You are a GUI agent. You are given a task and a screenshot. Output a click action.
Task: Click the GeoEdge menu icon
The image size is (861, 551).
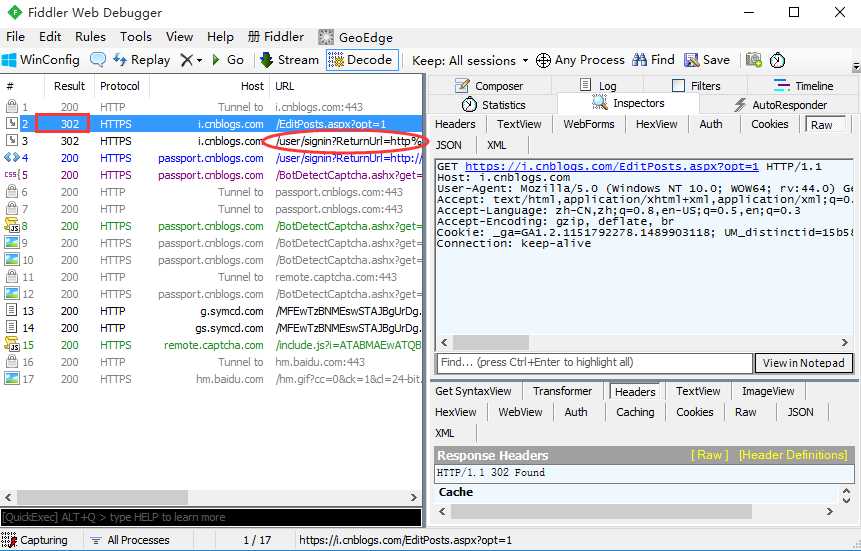click(x=326, y=37)
